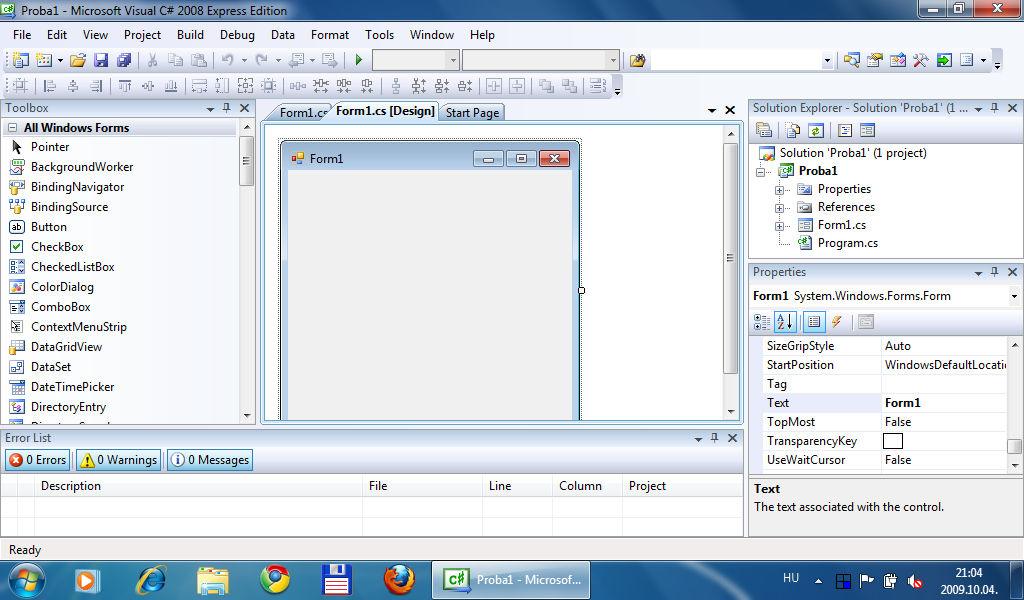The height and width of the screenshot is (600, 1024).
Task: Click the Properties grid scrollbar thumb
Action: [1014, 446]
